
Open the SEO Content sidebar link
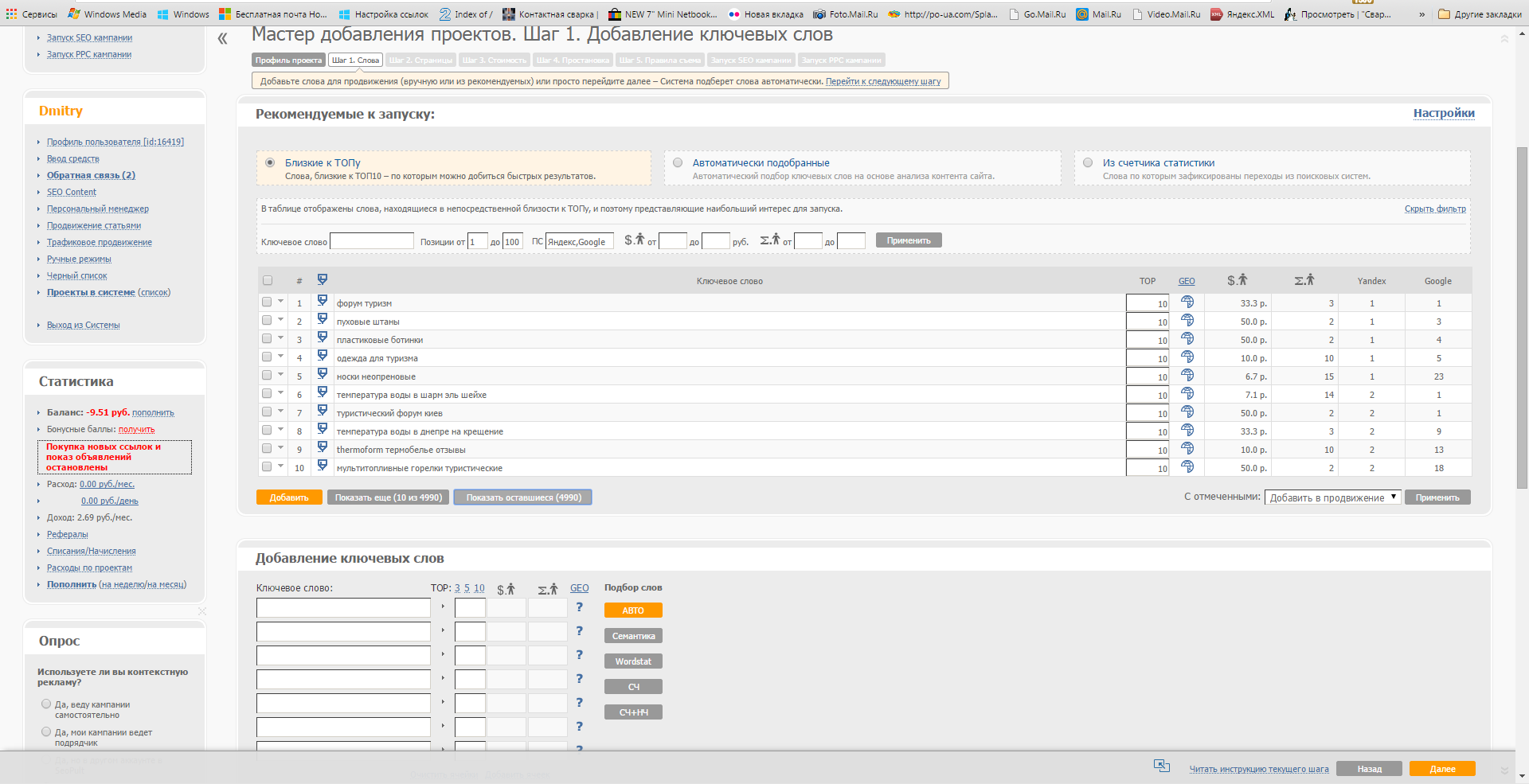pos(72,192)
